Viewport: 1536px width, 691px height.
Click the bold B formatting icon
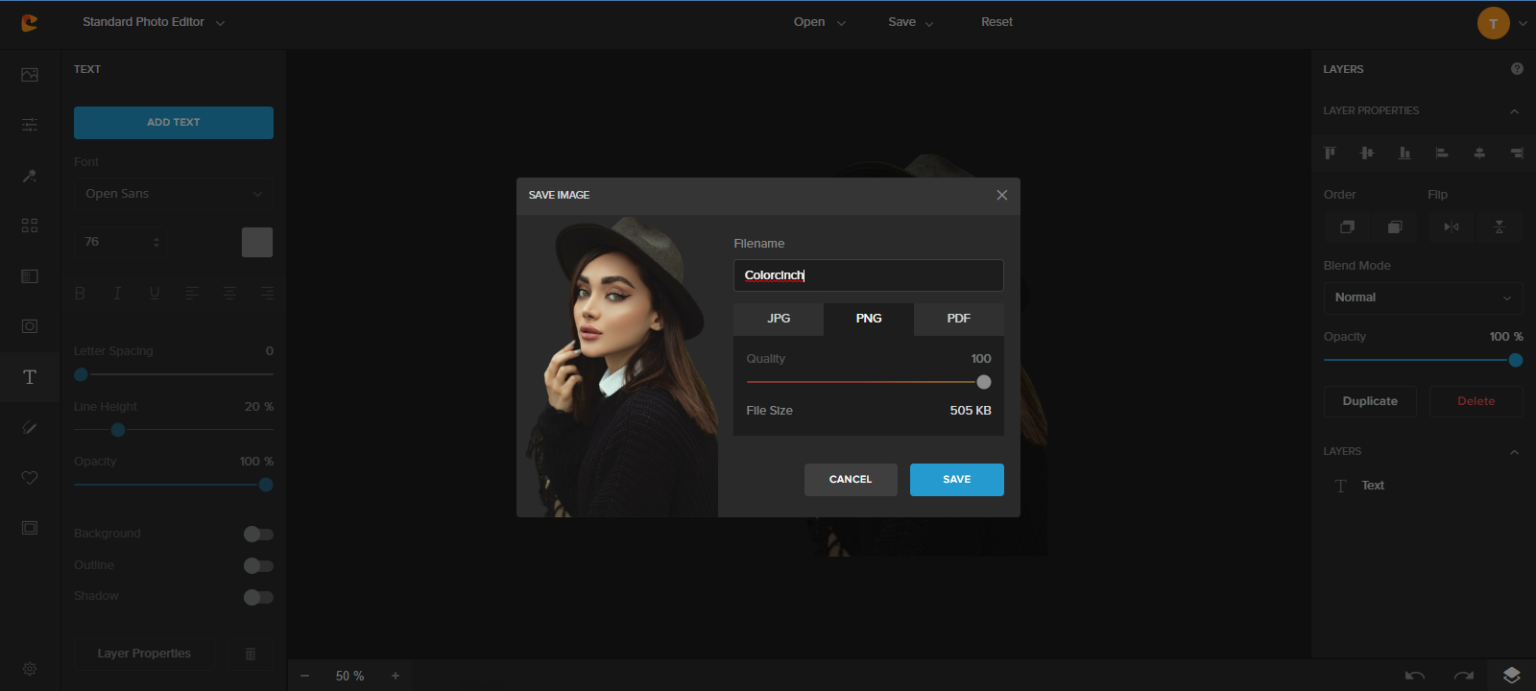tap(80, 293)
